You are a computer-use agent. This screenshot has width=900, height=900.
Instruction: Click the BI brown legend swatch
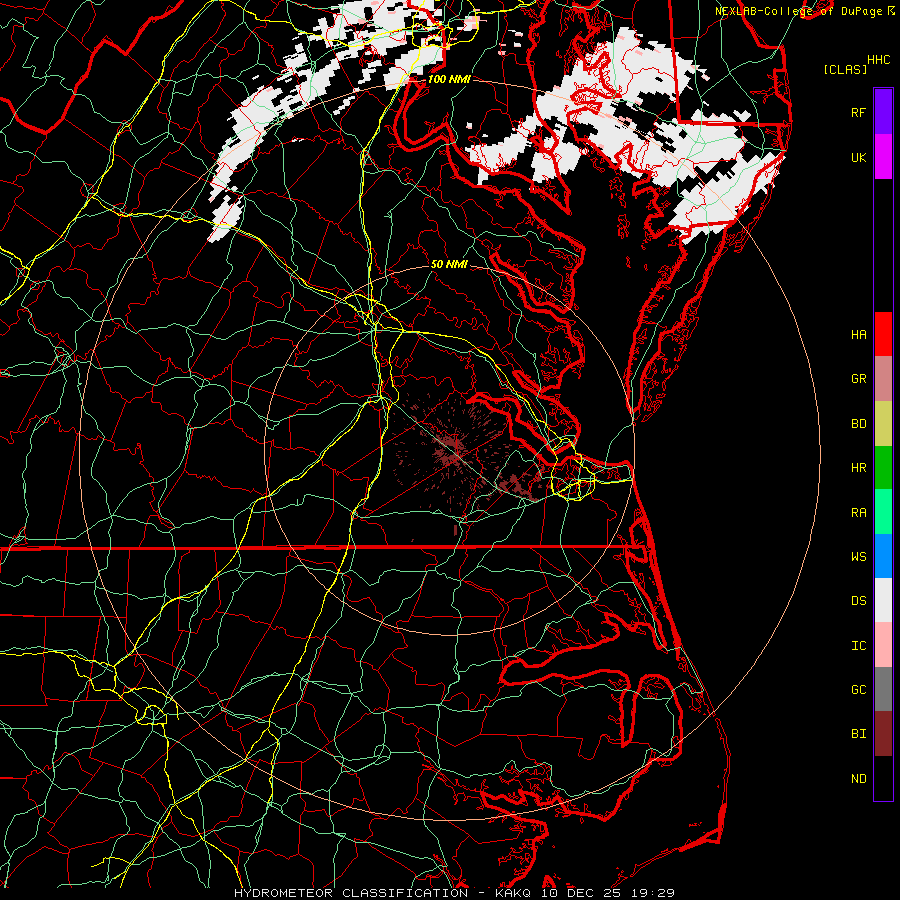click(883, 734)
